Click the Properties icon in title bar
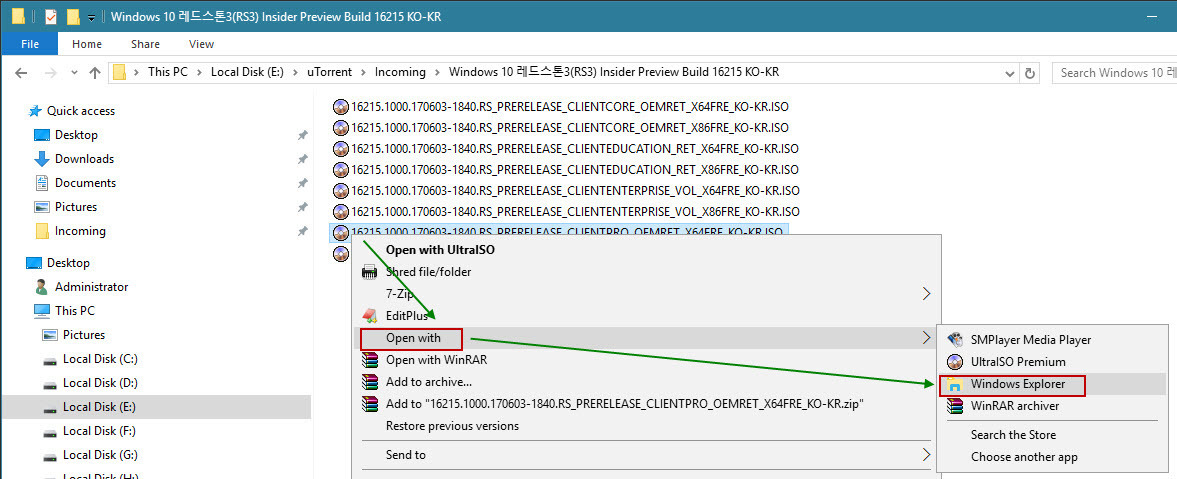Viewport: 1177px width, 479px height. 51,17
